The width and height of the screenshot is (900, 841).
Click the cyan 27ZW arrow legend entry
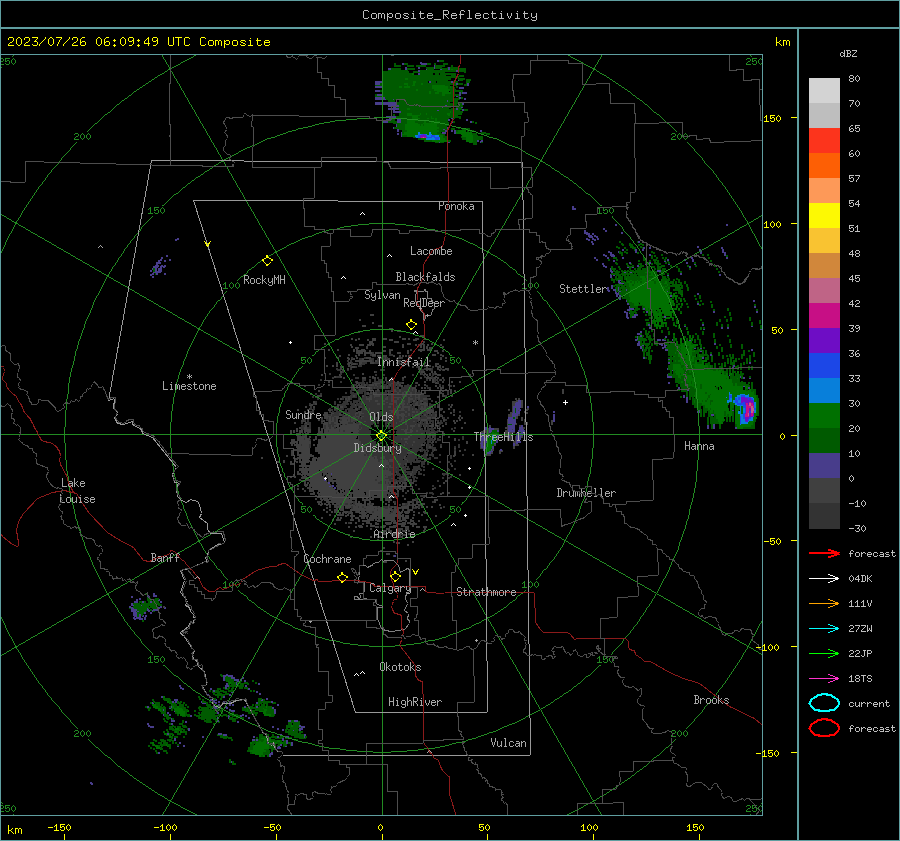point(824,629)
